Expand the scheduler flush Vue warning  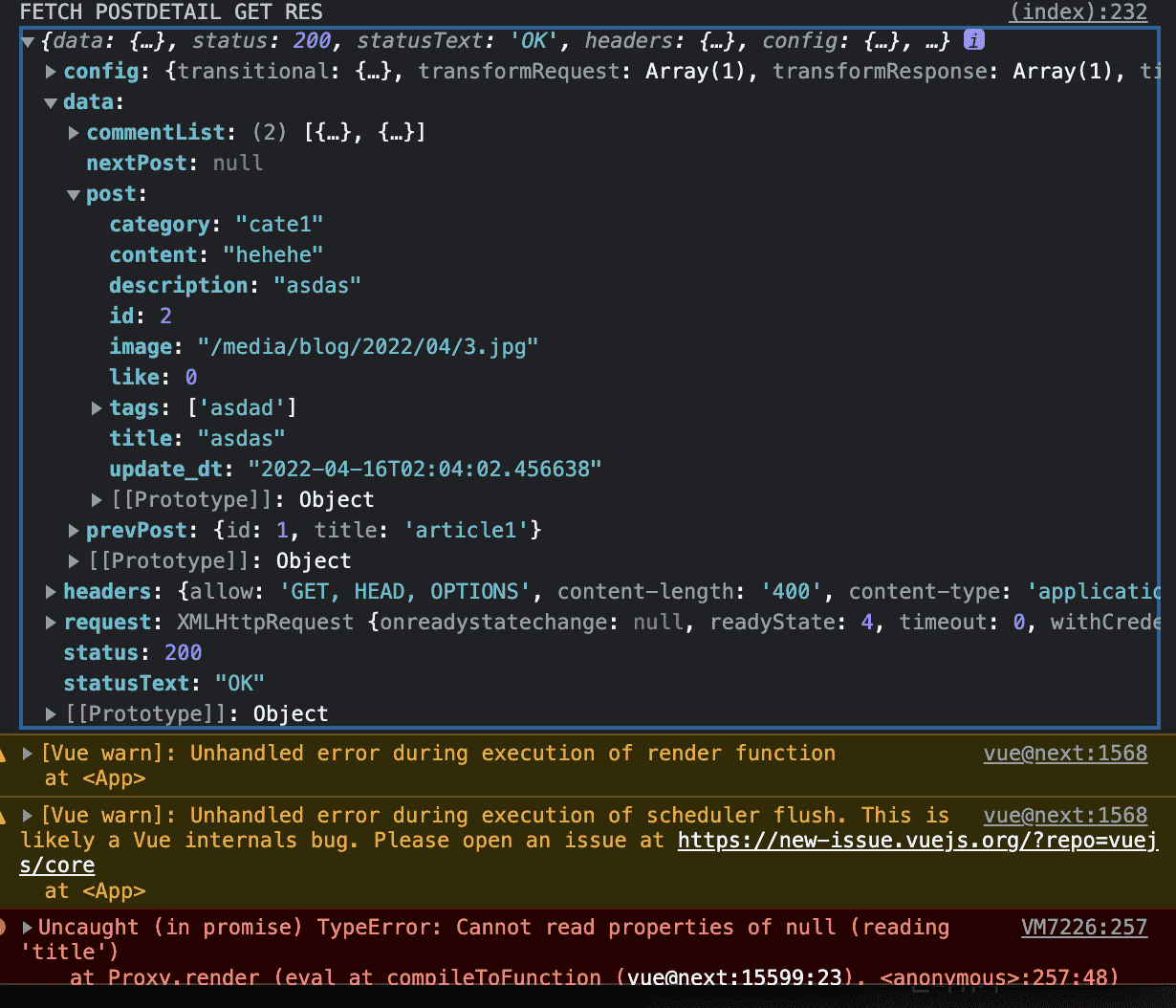click(x=28, y=816)
